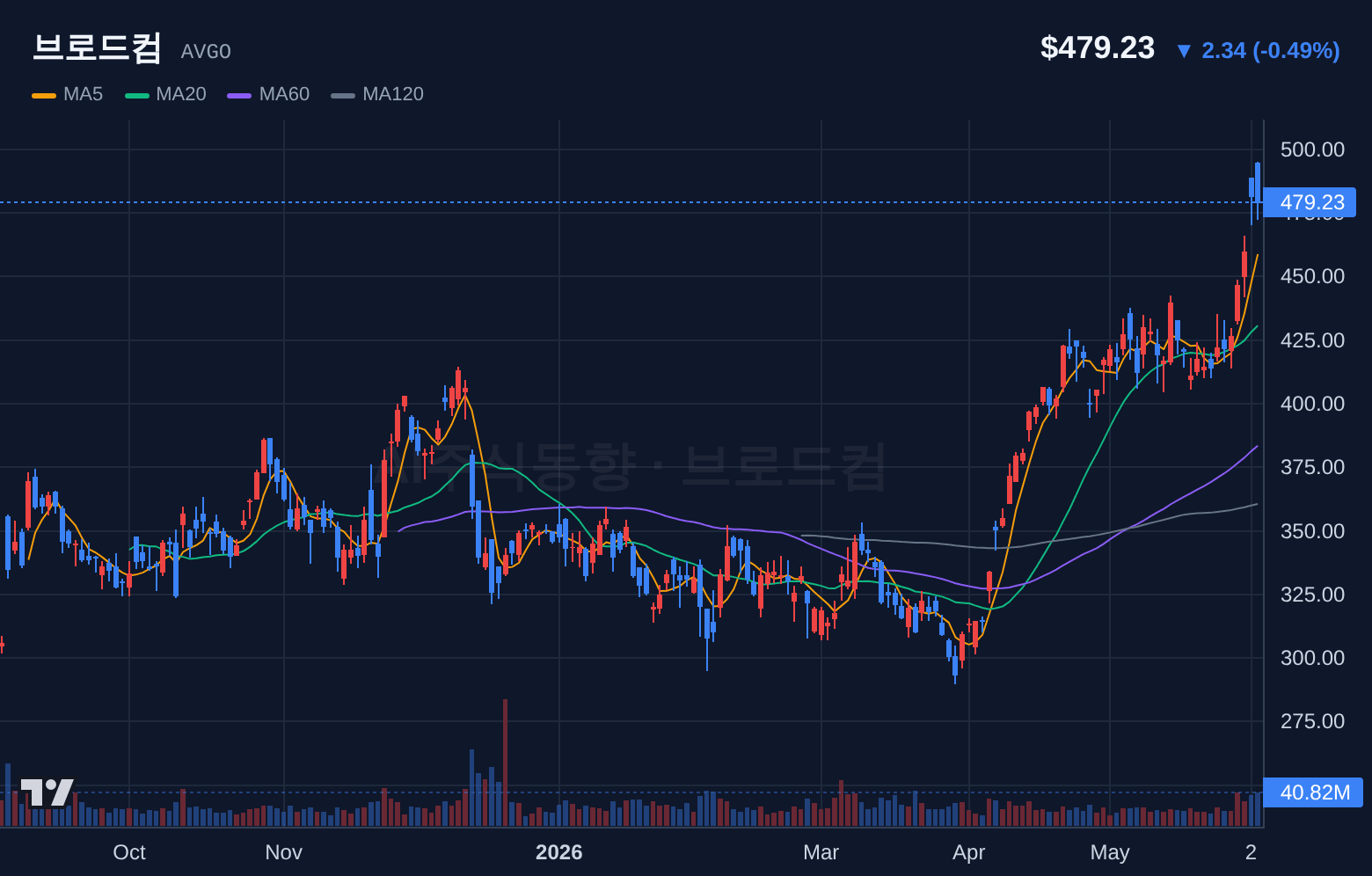1372x876 pixels.
Task: Click the down-triangle price change indicator
Action: point(1184,51)
